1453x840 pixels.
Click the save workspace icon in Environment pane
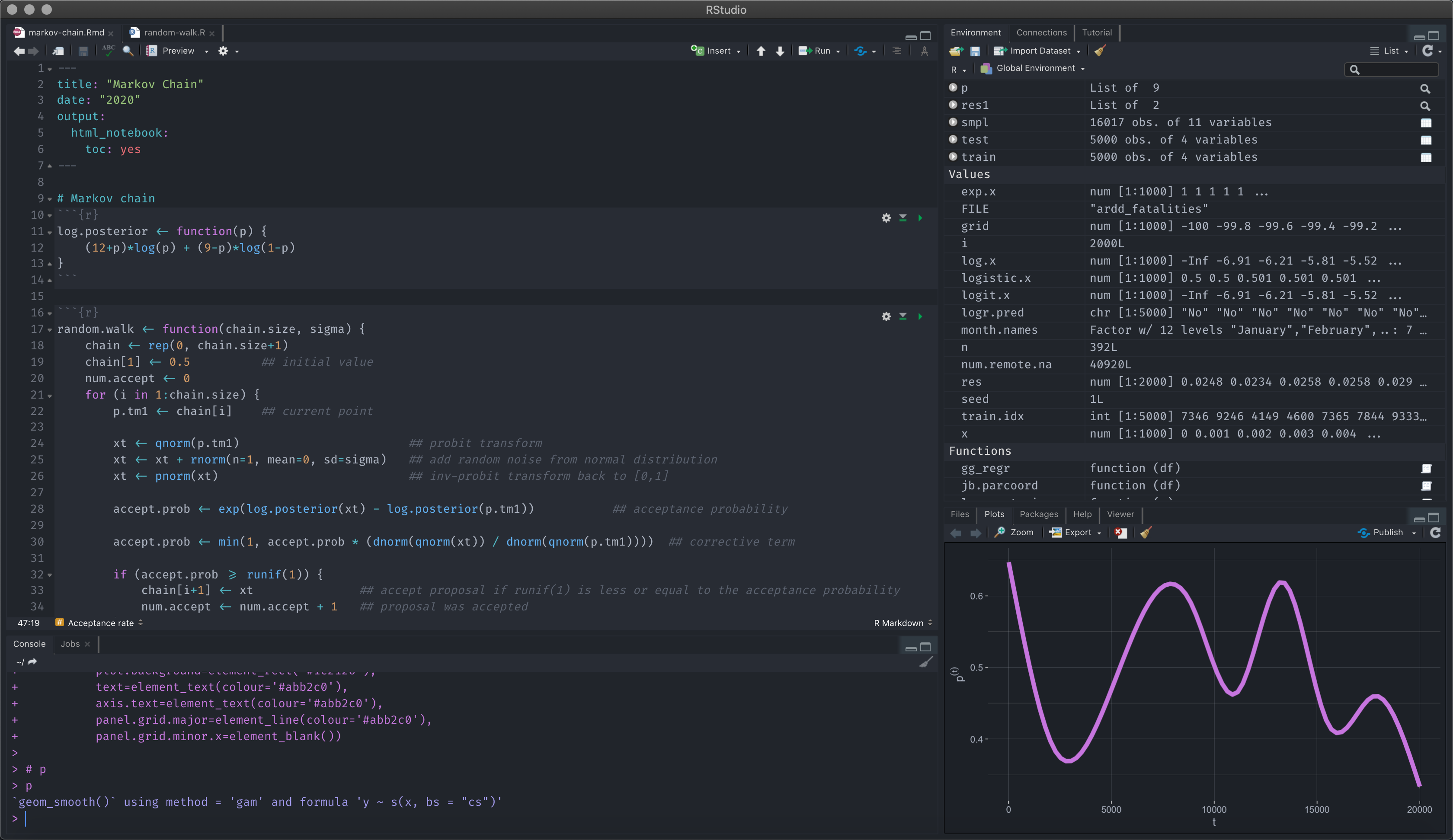tap(975, 51)
